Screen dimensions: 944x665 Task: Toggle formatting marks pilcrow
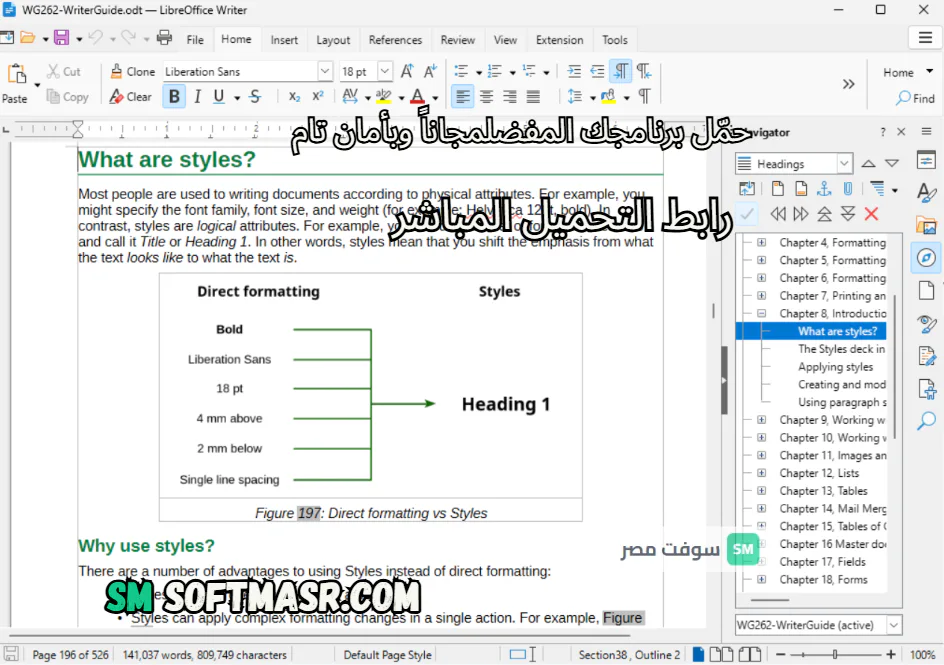(644, 96)
